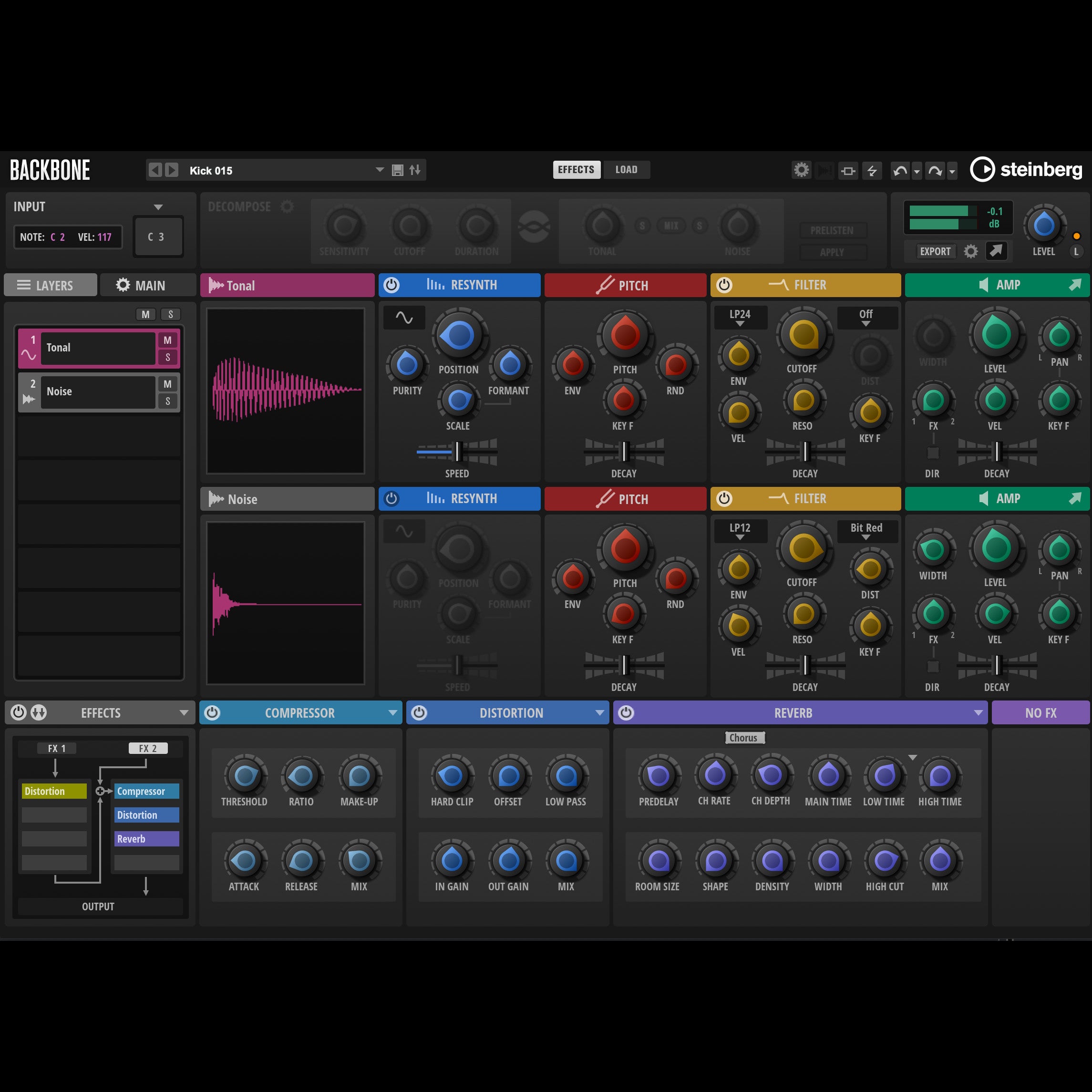
Task: Toggle the Noise FILTER power button
Action: point(724,498)
